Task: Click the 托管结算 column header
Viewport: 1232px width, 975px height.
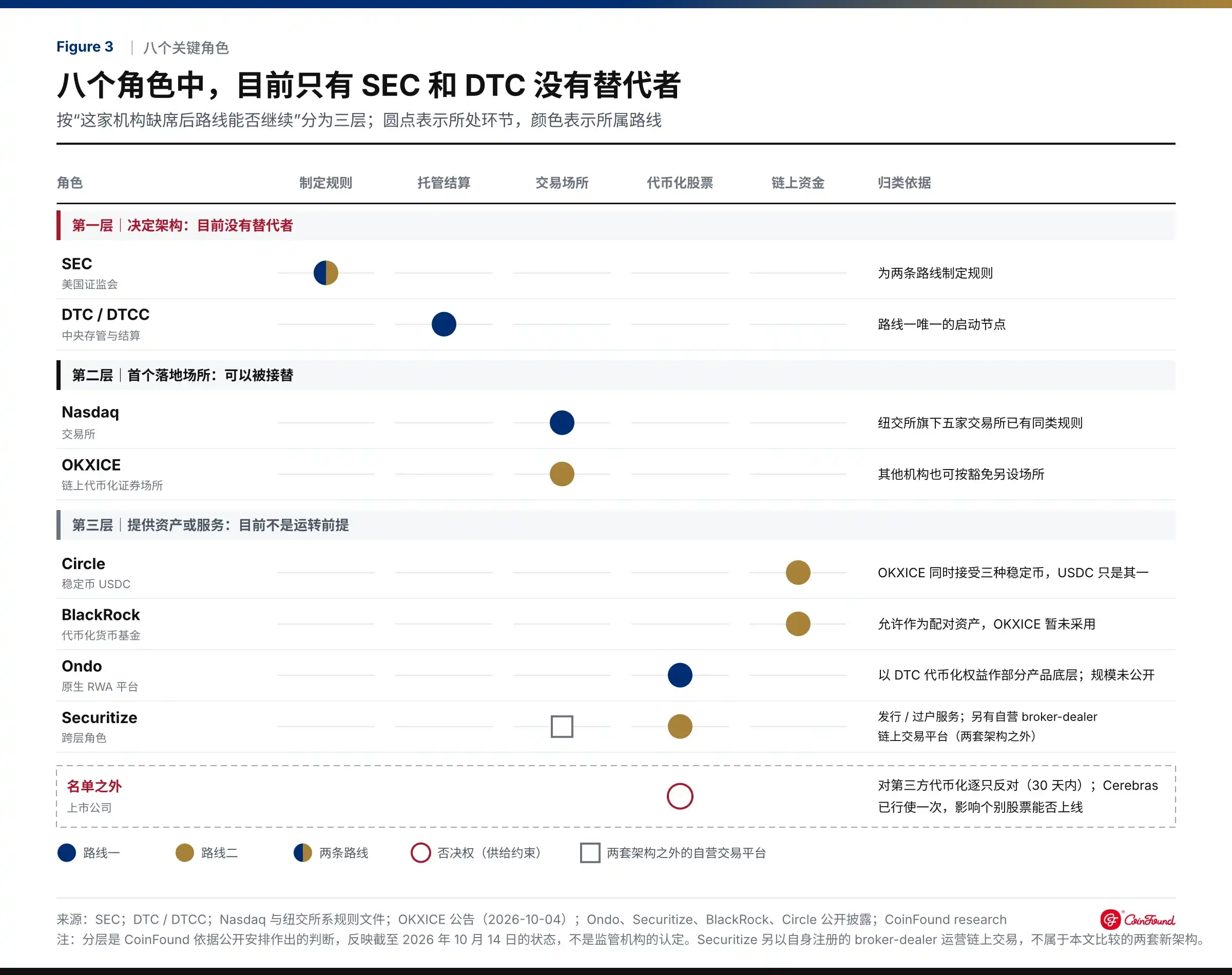Action: (444, 183)
